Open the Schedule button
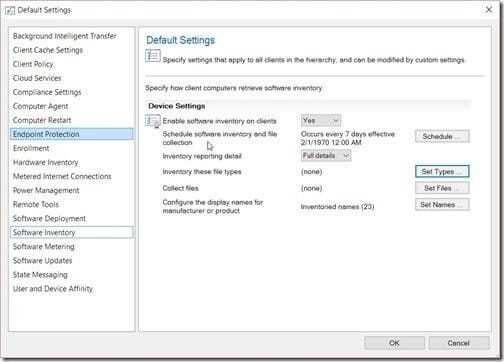Image resolution: width=504 pixels, height=362 pixels. coord(442,136)
